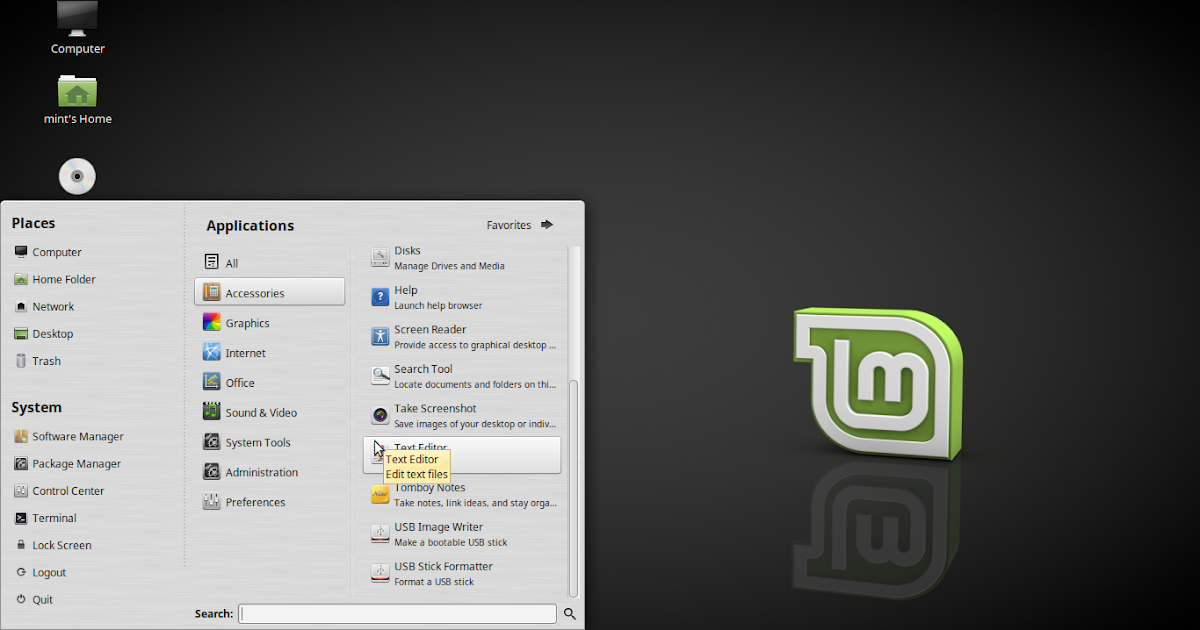Click the Administration category icon
The height and width of the screenshot is (630, 1200).
[x=211, y=472]
